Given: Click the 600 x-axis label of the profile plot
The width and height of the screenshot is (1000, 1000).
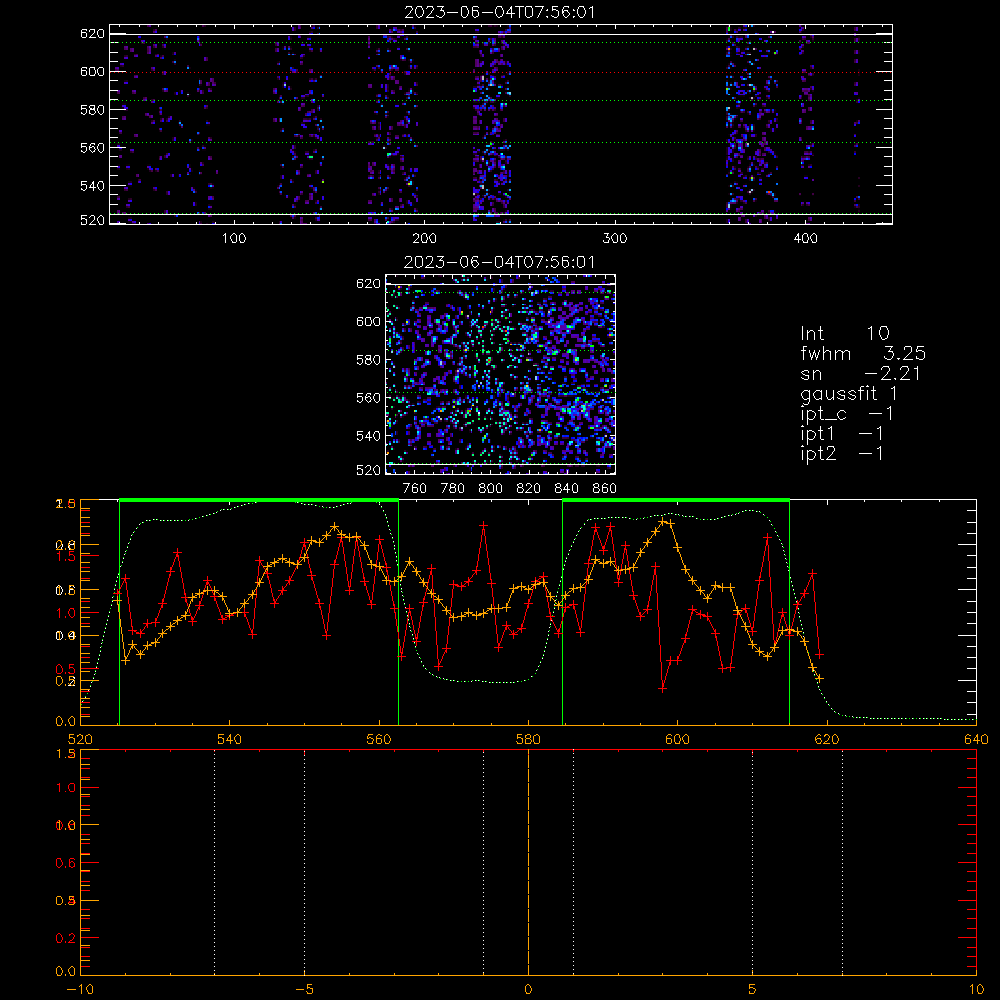Looking at the screenshot, I should click(678, 739).
